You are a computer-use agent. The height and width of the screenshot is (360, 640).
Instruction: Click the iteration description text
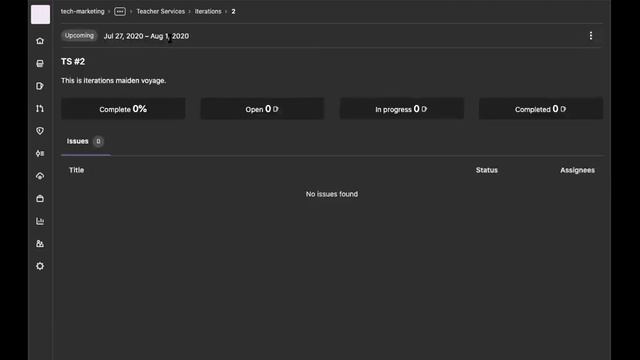[113, 81]
